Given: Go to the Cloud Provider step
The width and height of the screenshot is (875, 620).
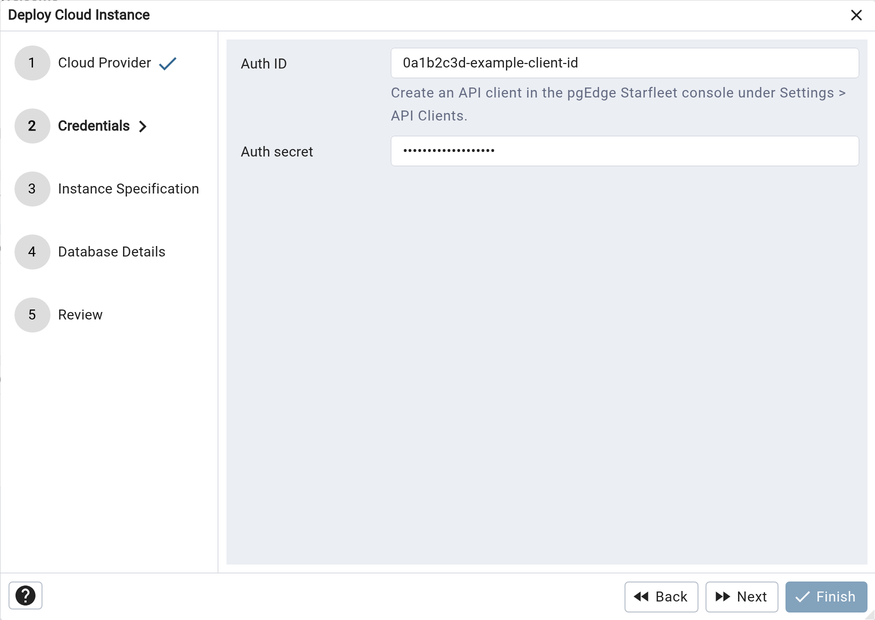Looking at the screenshot, I should click(104, 63).
